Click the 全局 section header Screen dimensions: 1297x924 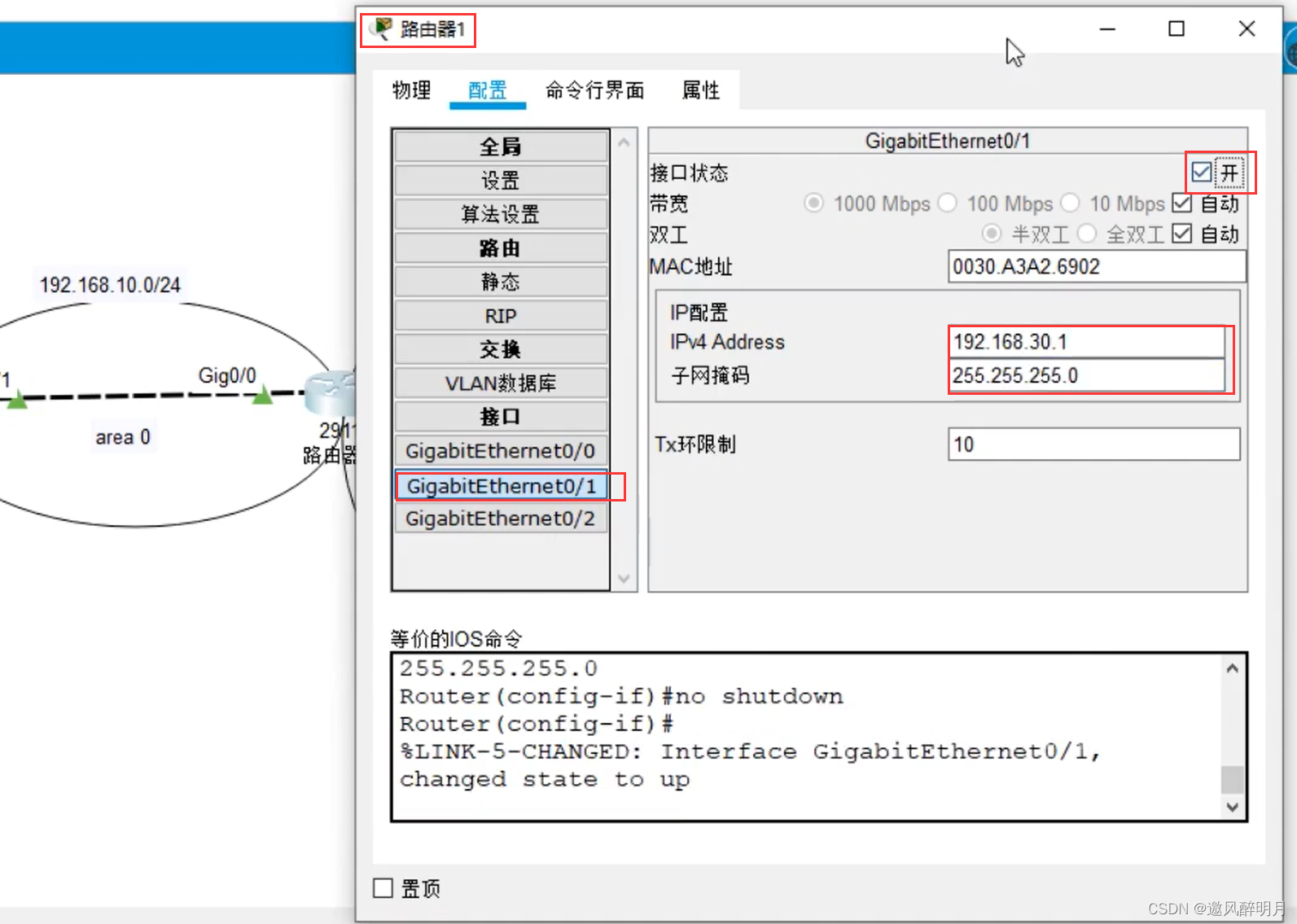(x=501, y=147)
